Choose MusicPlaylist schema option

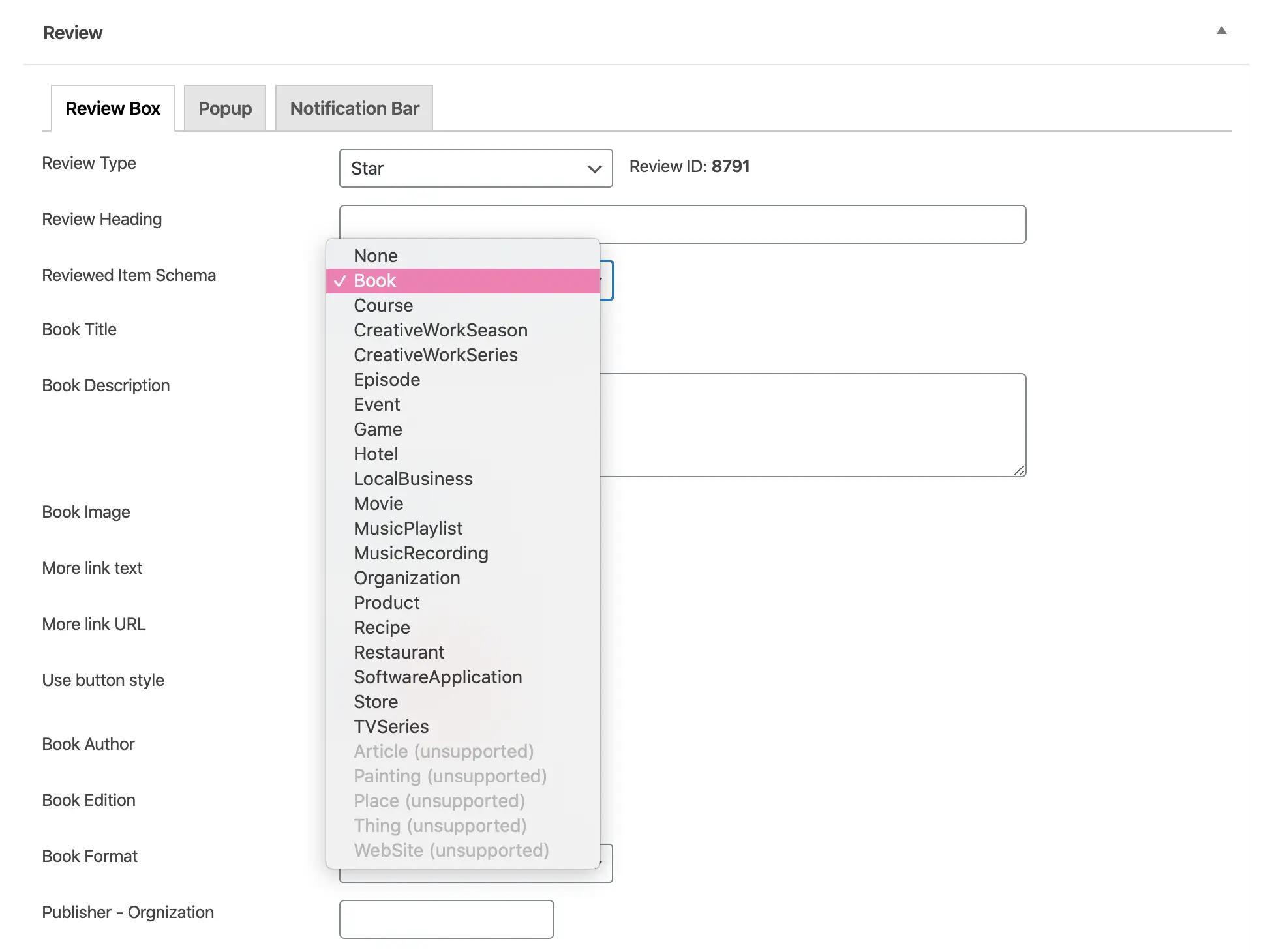[462, 528]
